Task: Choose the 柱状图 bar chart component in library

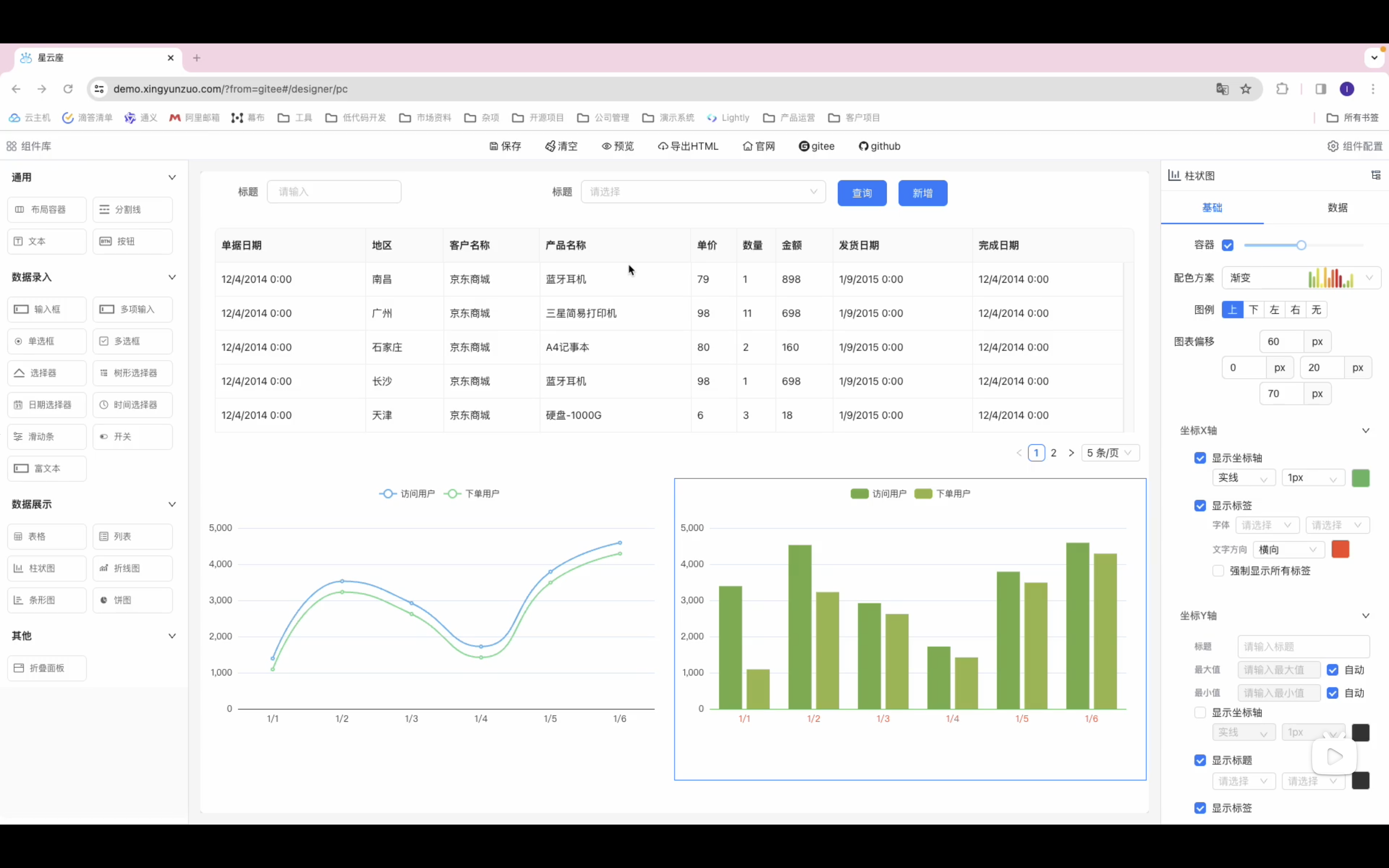Action: 46,568
